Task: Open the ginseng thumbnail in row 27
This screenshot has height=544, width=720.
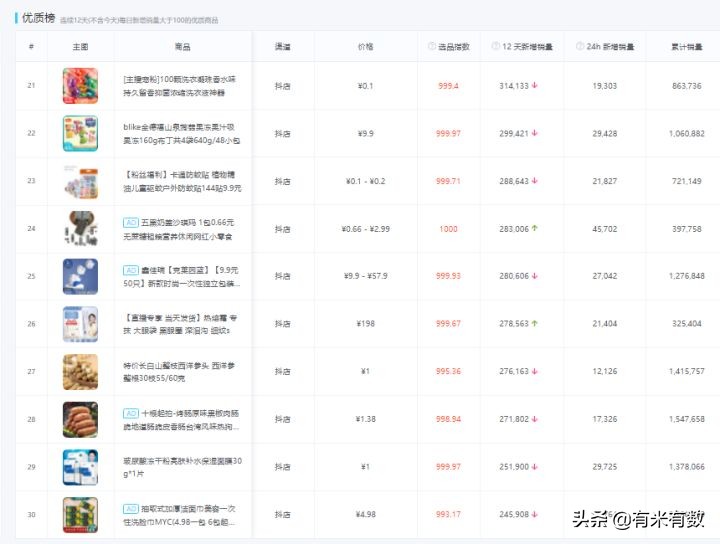Action: click(80, 372)
